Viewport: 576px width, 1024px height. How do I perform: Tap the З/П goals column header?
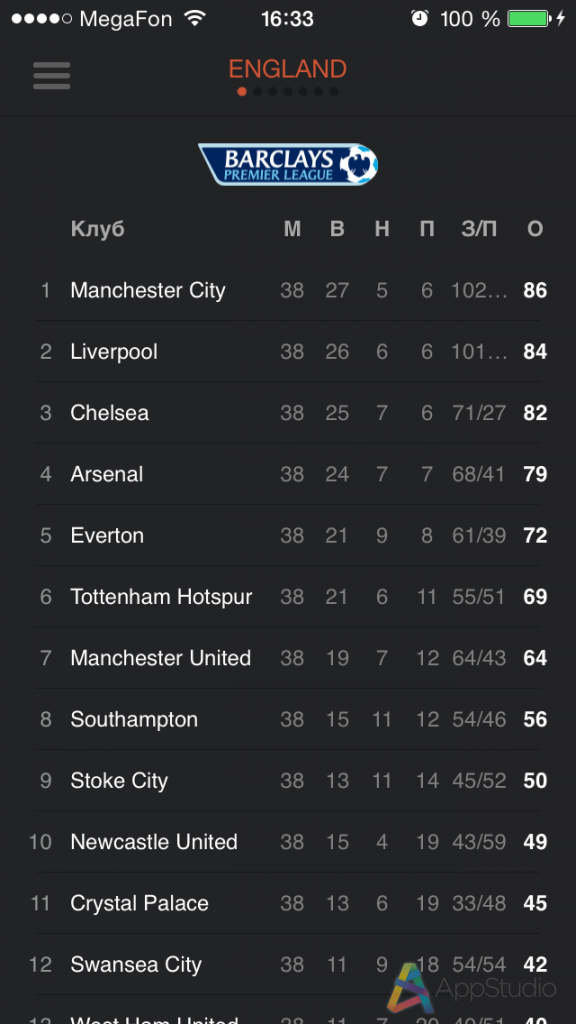pyautogui.click(x=479, y=229)
